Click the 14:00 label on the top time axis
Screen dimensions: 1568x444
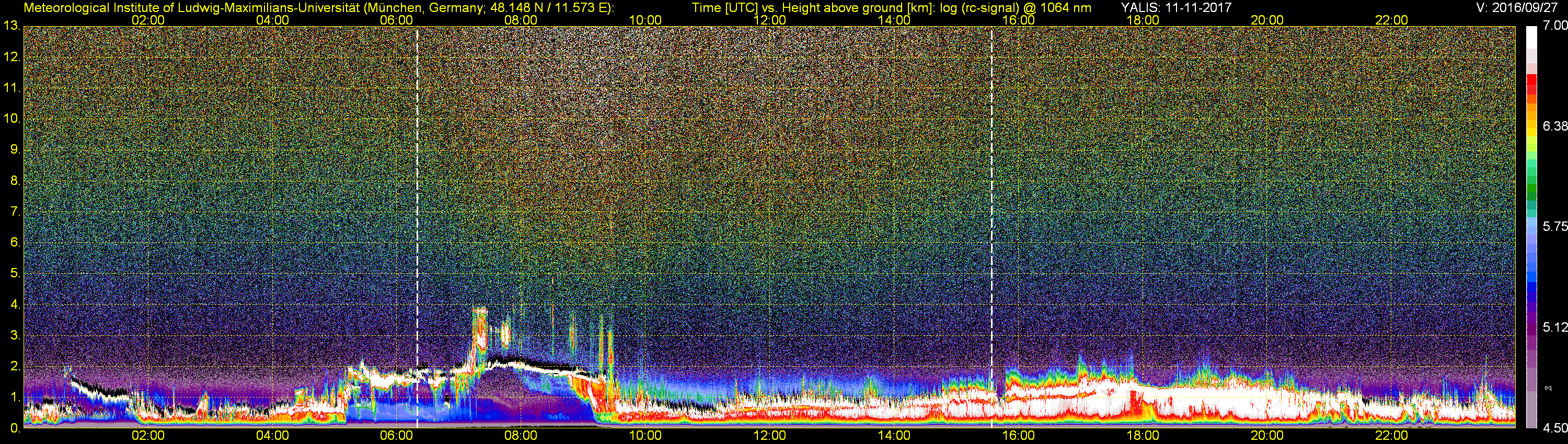pos(894,20)
